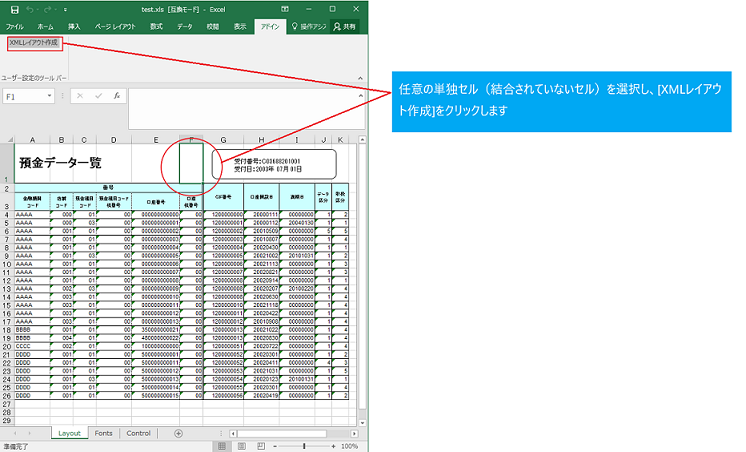Click the 100% zoom level indicator
Image resolution: width=746 pixels, height=452 pixels.
coord(349,446)
